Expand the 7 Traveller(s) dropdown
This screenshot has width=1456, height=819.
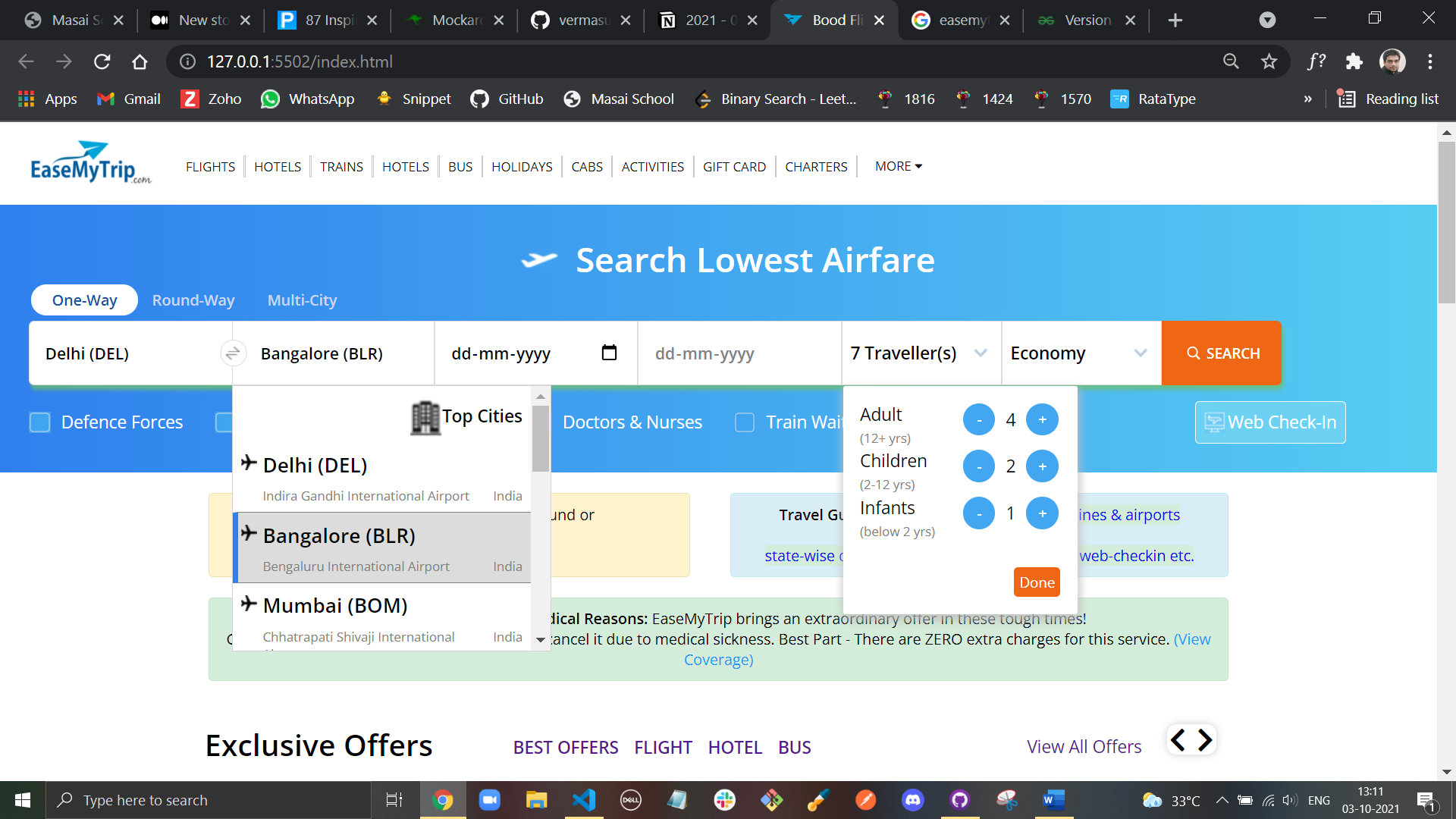point(920,353)
